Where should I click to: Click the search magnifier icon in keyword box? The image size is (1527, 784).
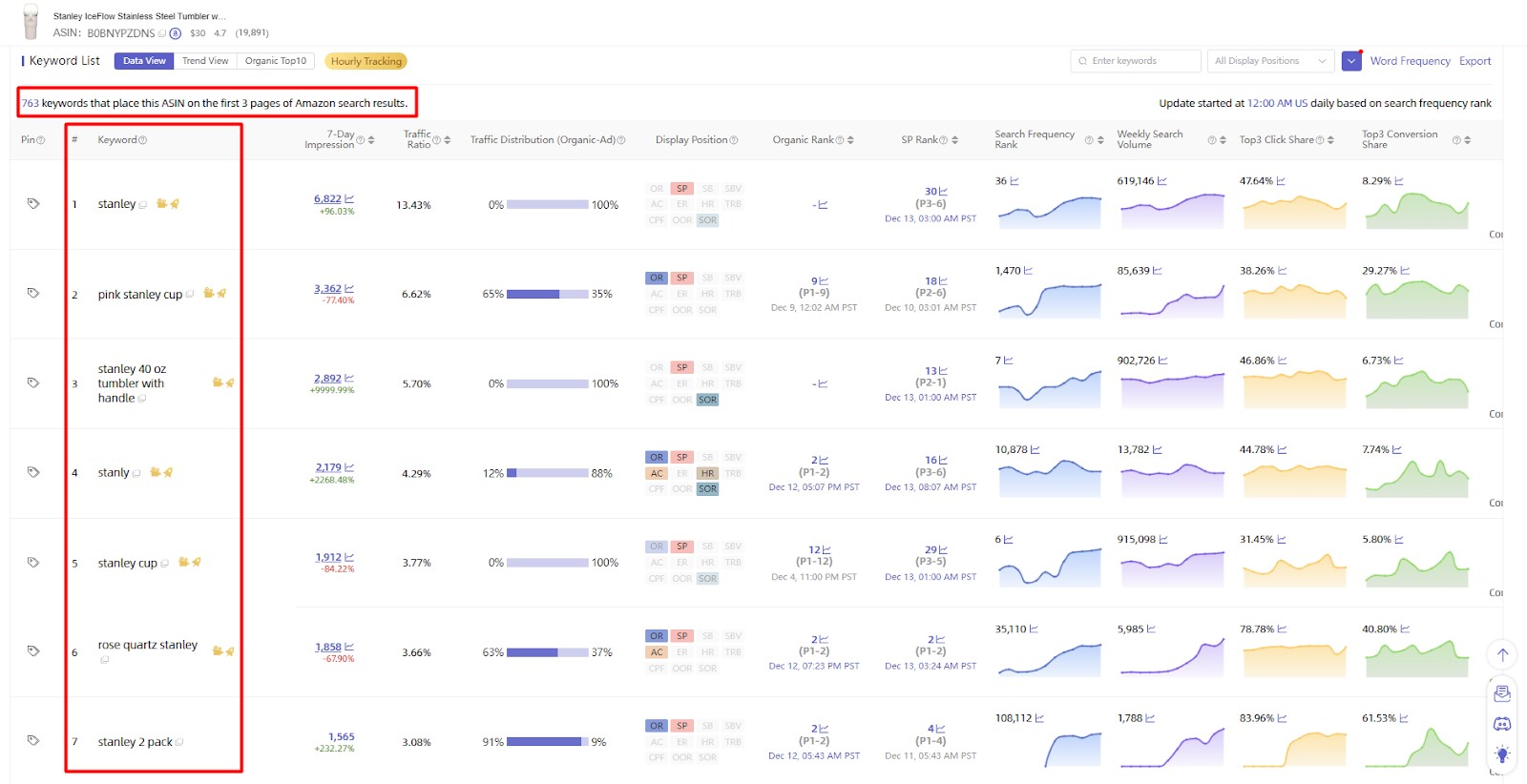click(1082, 61)
